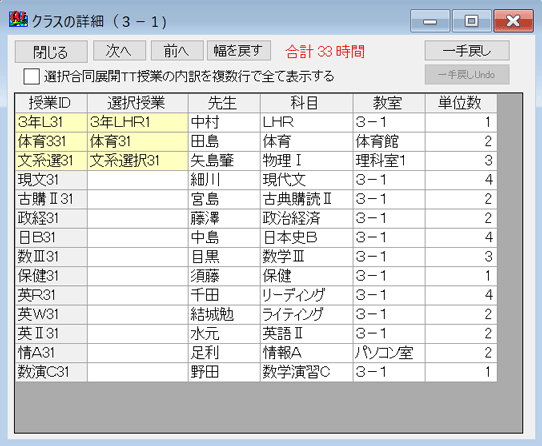This screenshot has width=542, height=446.
Task: Select the 先生 column header
Action: [x=224, y=103]
